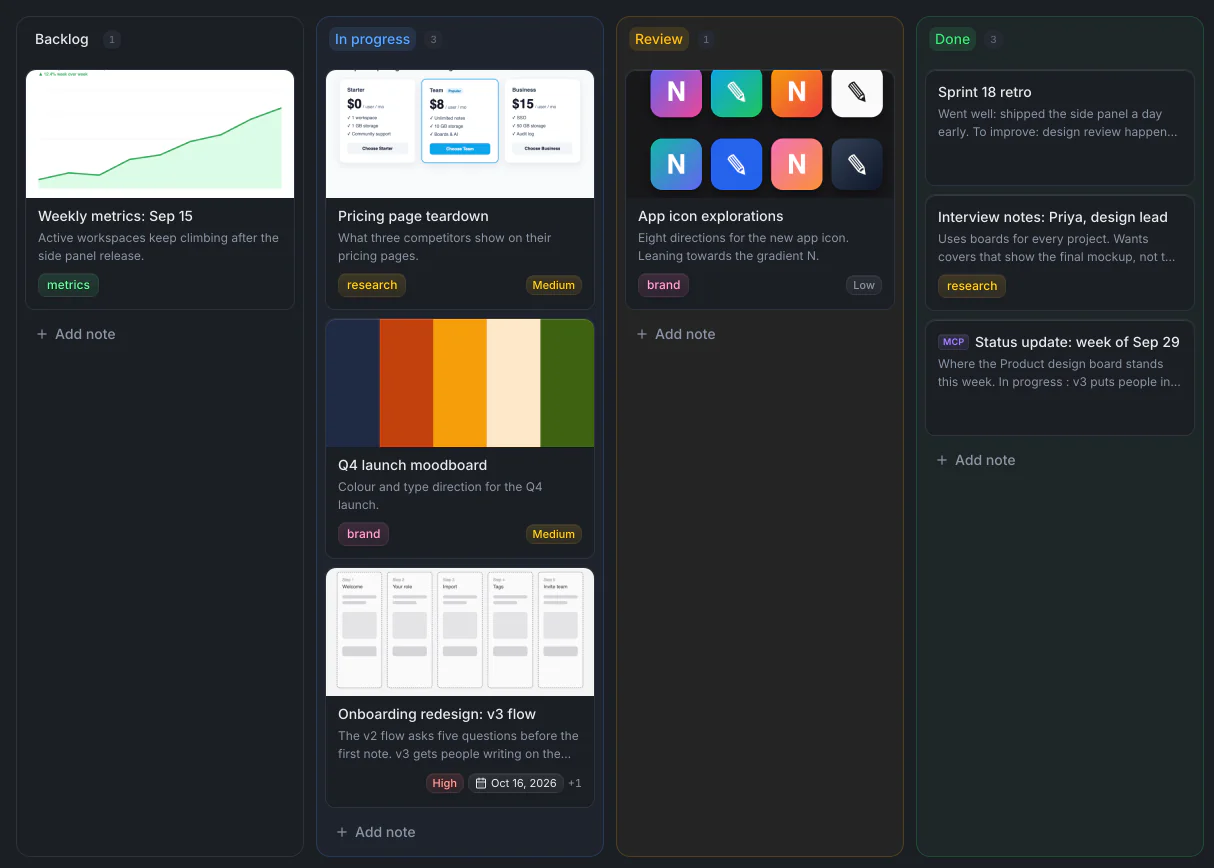The image size is (1214, 868).
Task: Add a note to the Review column
Action: tap(676, 334)
